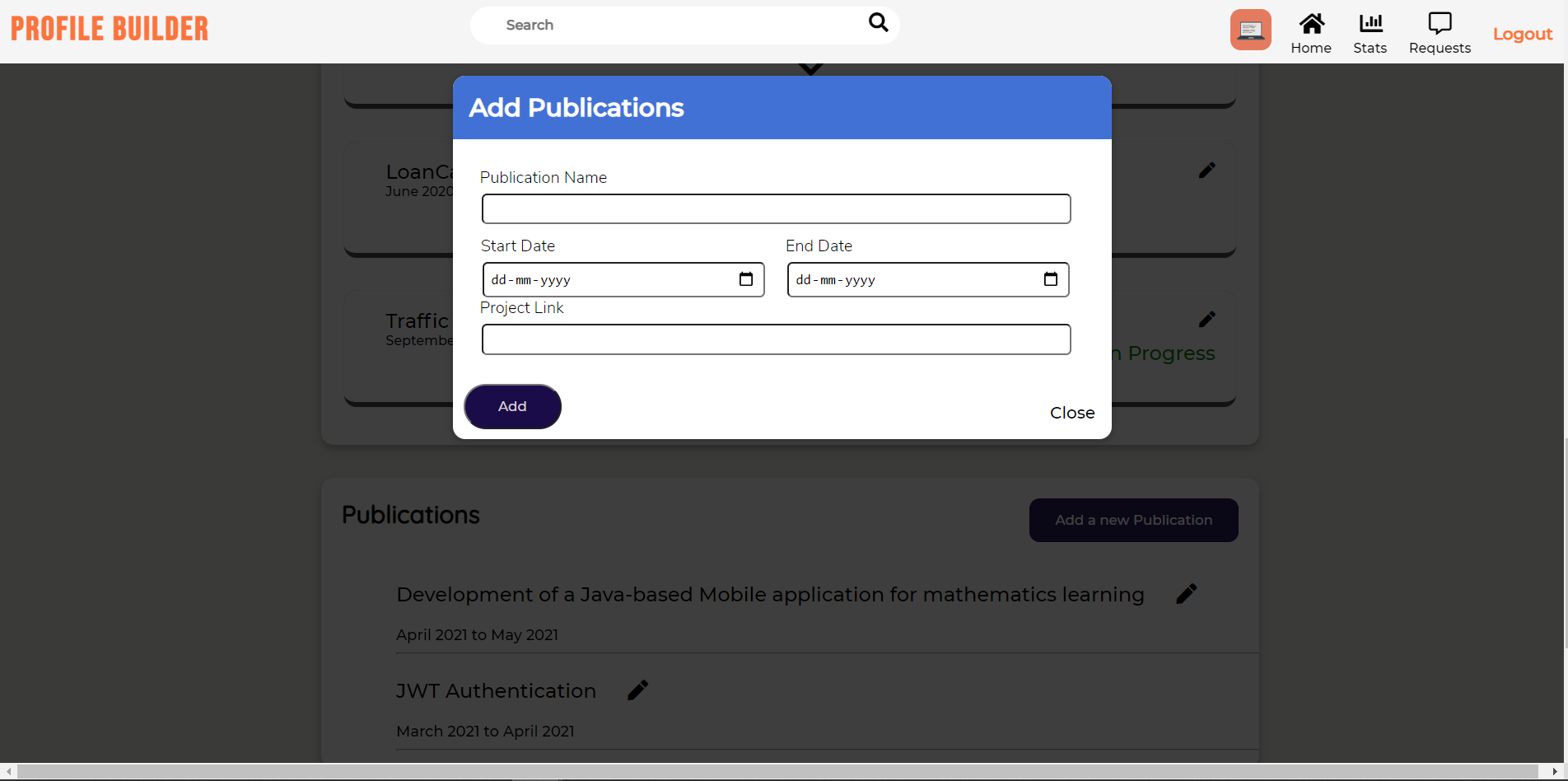Click the chevron arrow above the dialog
The image size is (1568, 781).
click(x=810, y=67)
